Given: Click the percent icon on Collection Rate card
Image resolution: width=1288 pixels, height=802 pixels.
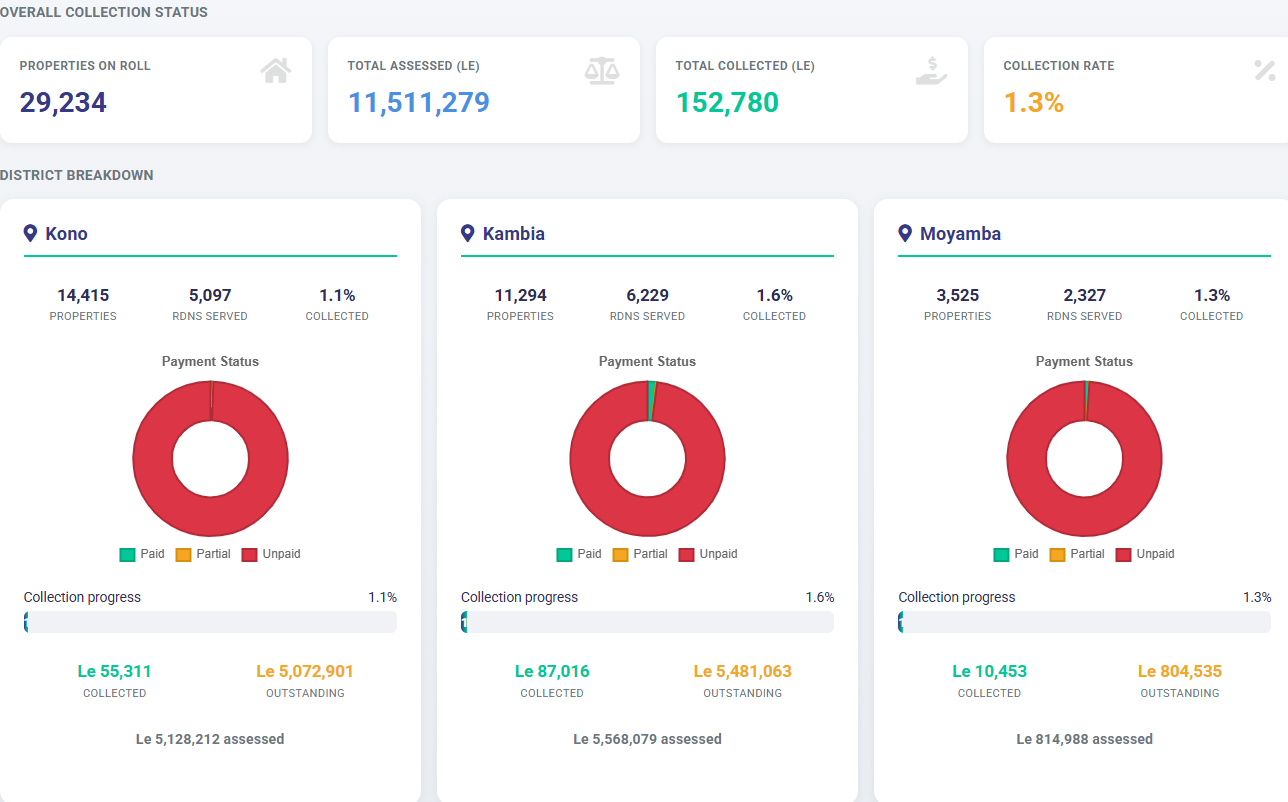Looking at the screenshot, I should [1265, 70].
